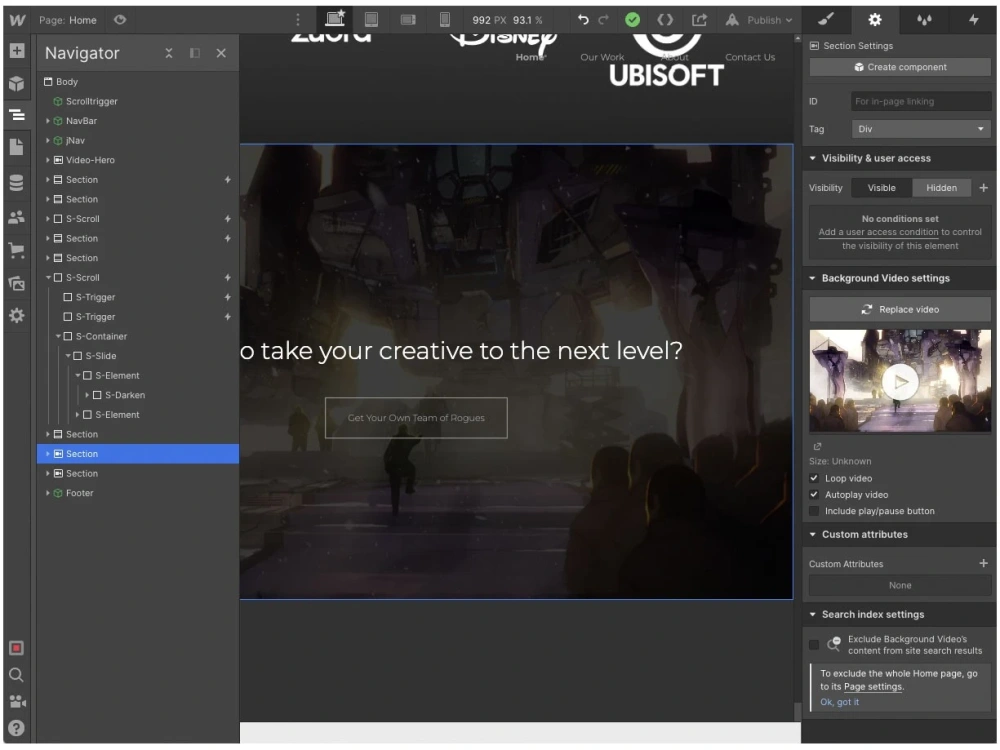Viewport: 1000px width, 750px height.
Task: Open the Tag dropdown
Action: click(921, 128)
